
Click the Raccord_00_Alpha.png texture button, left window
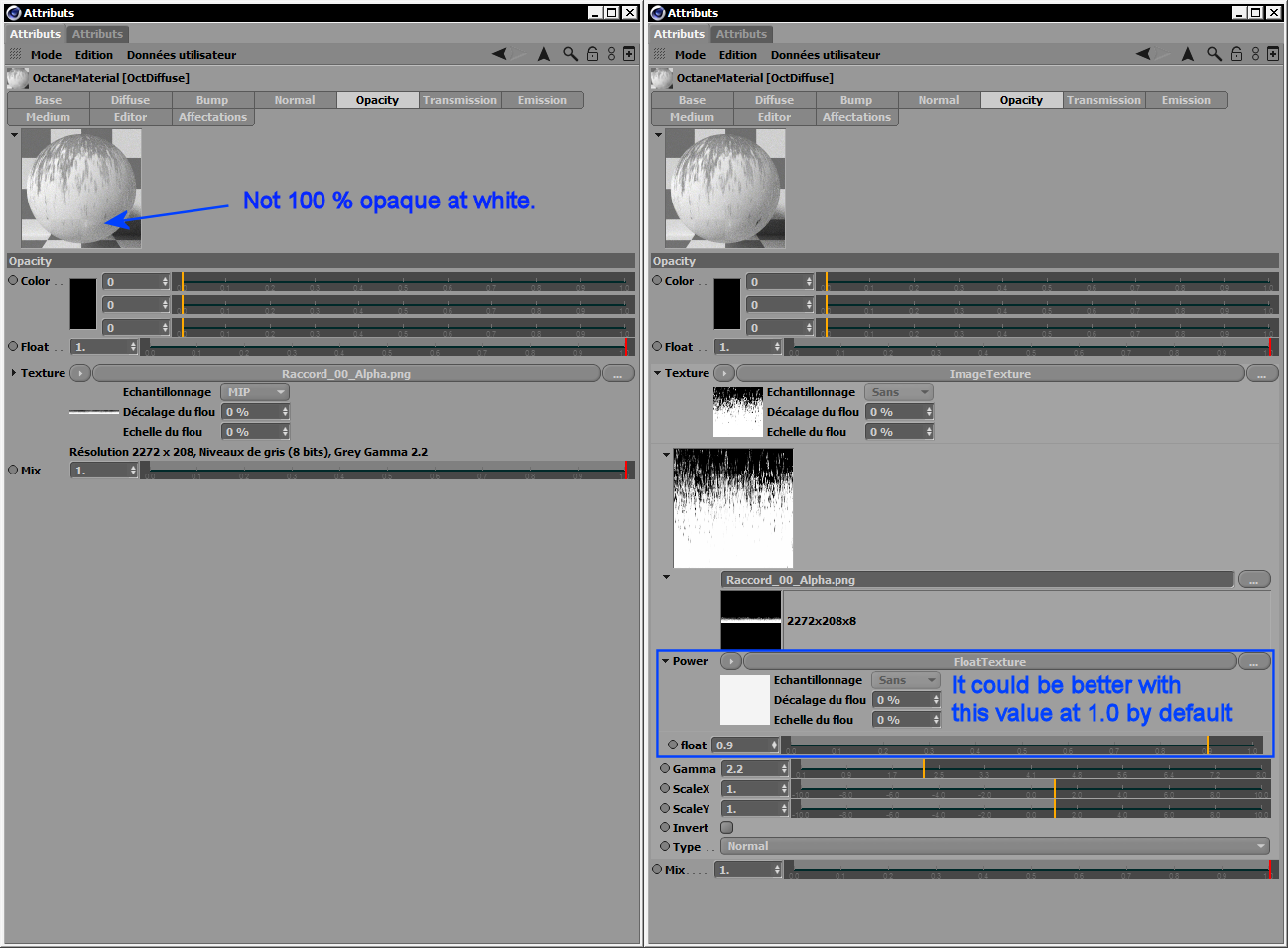(x=346, y=373)
